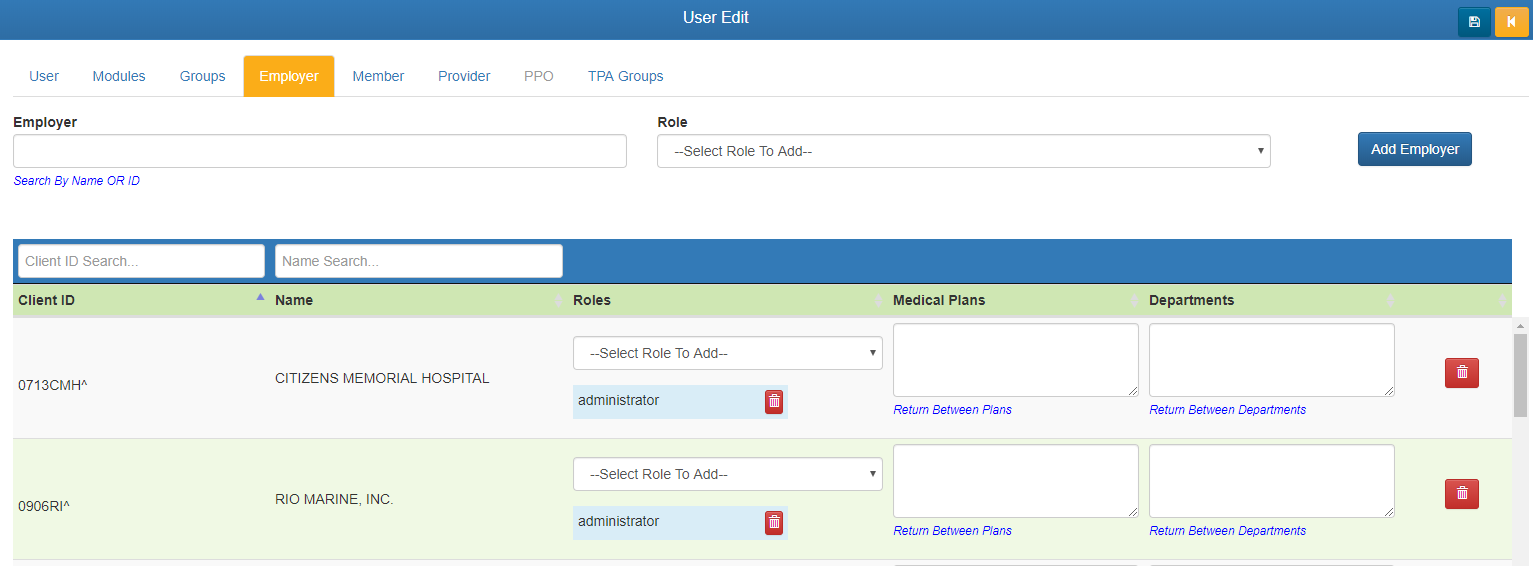The height and width of the screenshot is (566, 1533).
Task: Switch to the Modules tab
Action: point(119,76)
